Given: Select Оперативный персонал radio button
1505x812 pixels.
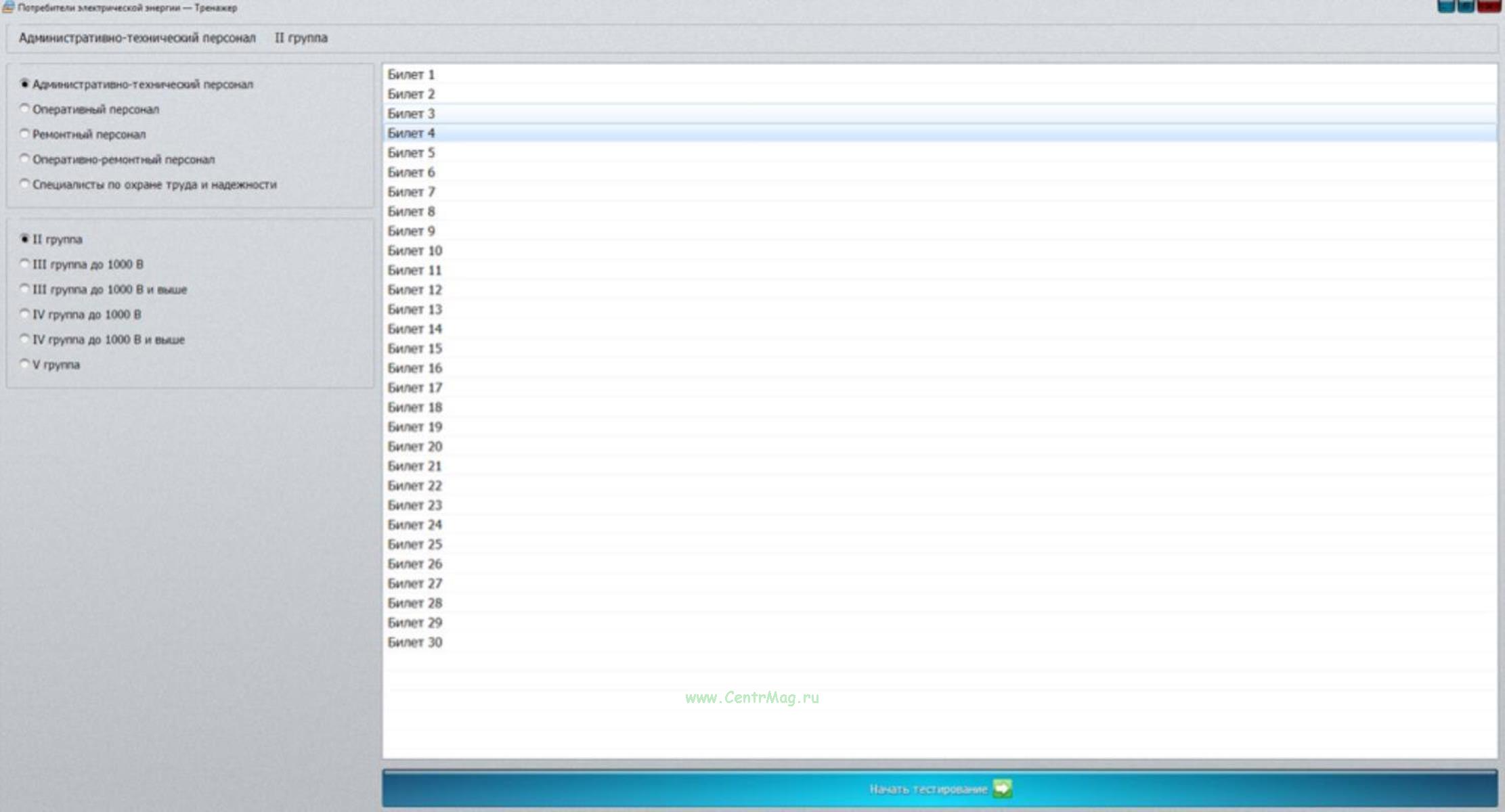Looking at the screenshot, I should pyautogui.click(x=25, y=109).
